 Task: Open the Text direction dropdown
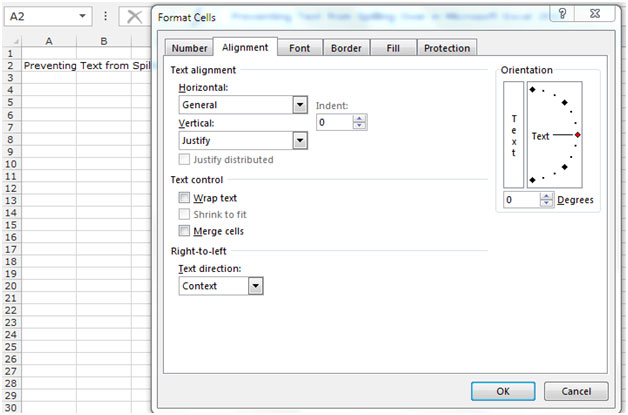(x=255, y=286)
